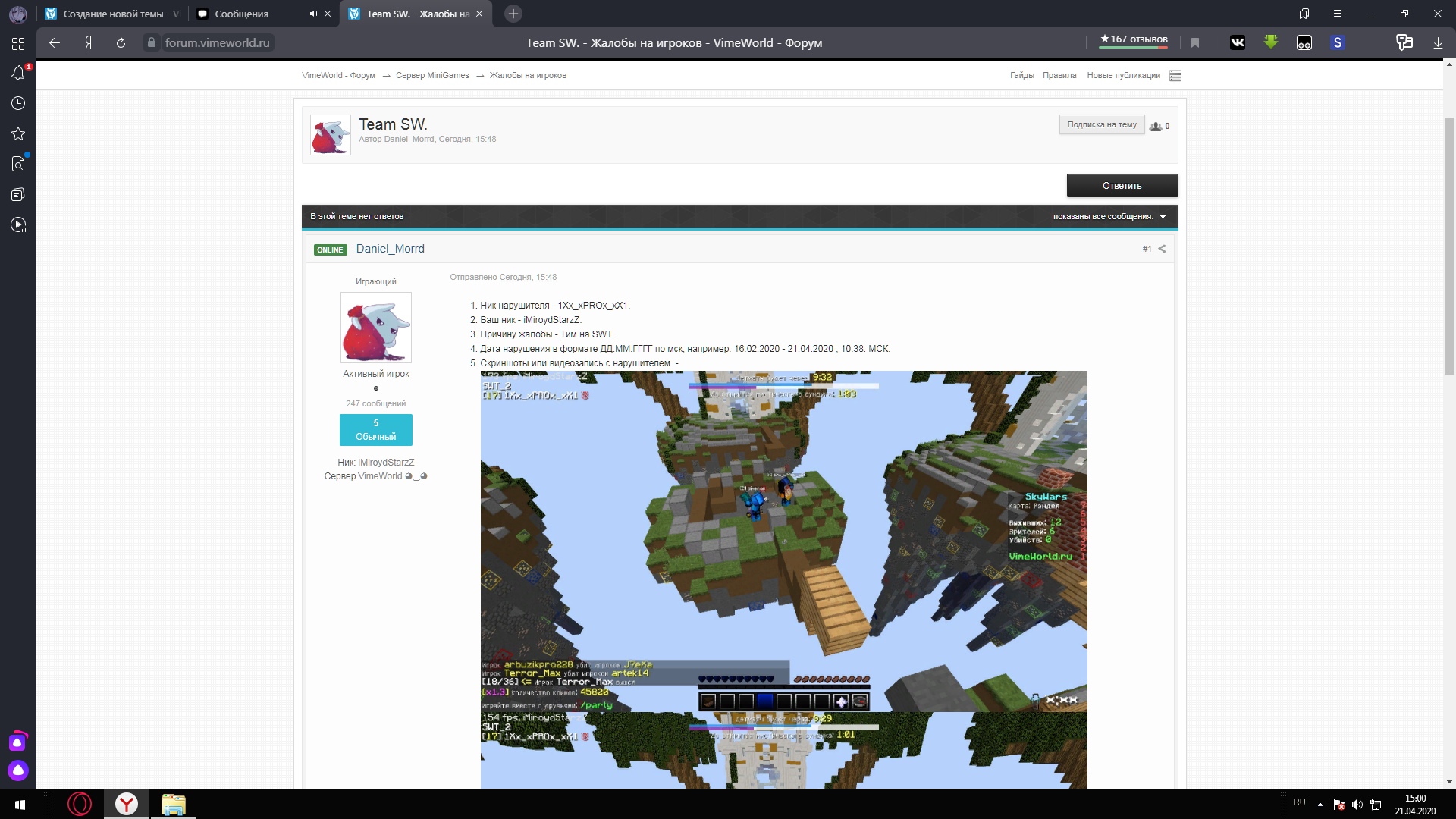Open Daniel_Morrd profile link in post header

[391, 249]
